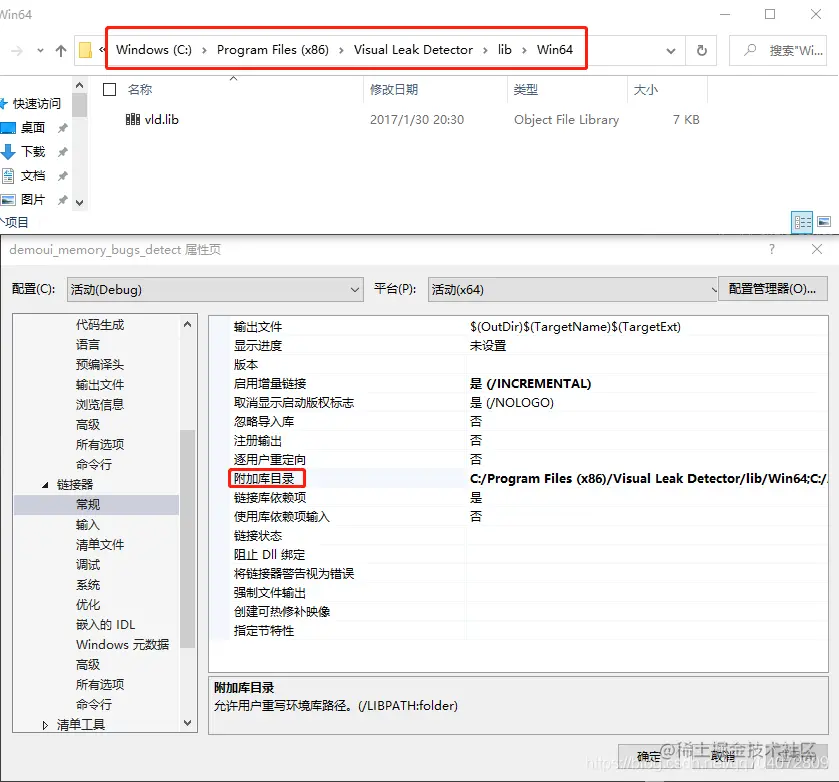Click the vld.lib file icon
This screenshot has width=839, height=782.
(133, 119)
